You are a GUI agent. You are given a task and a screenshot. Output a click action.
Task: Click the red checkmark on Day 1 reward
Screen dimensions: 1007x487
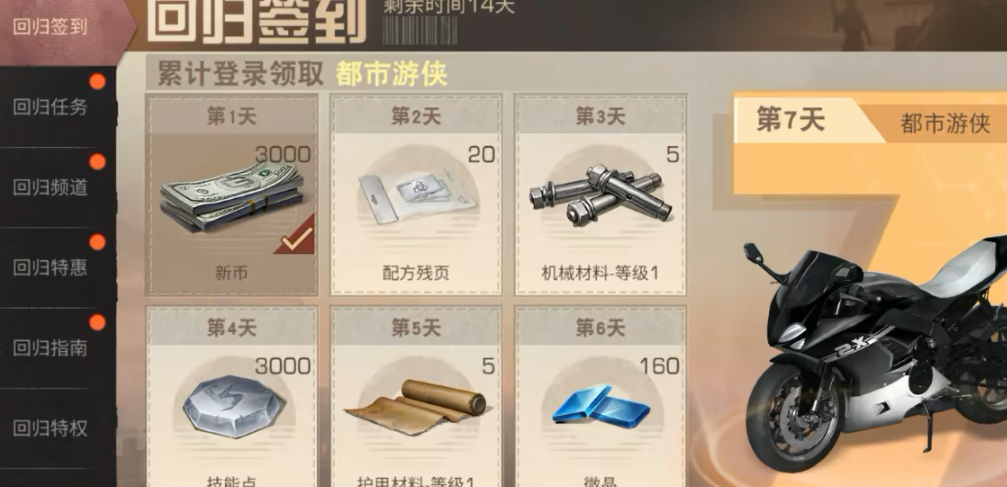coord(295,237)
